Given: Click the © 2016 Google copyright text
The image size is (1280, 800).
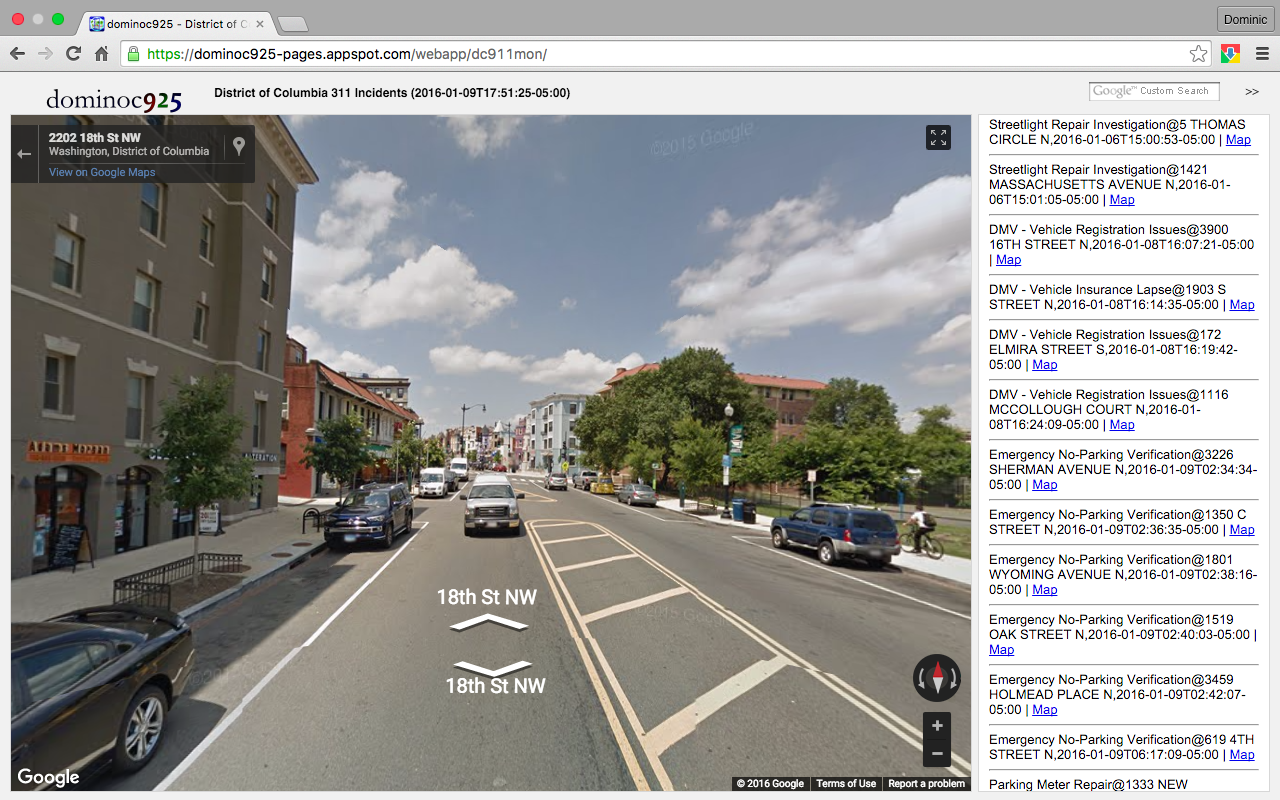Looking at the screenshot, I should (x=770, y=784).
